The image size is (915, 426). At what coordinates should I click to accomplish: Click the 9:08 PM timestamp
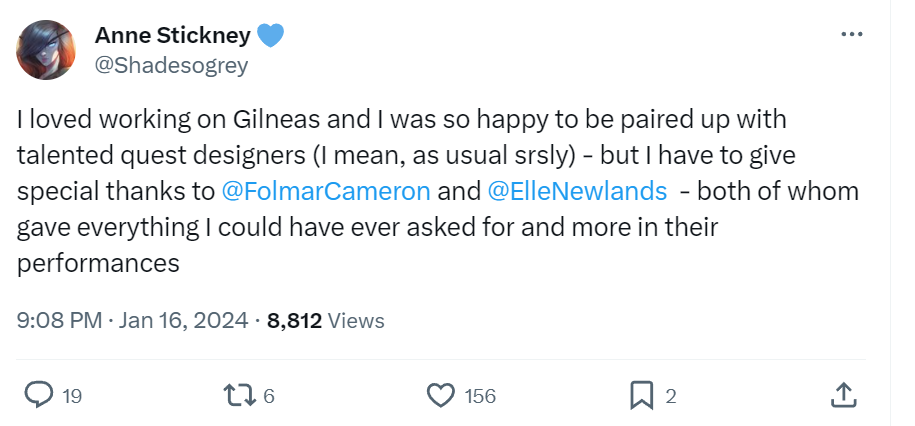[60, 321]
